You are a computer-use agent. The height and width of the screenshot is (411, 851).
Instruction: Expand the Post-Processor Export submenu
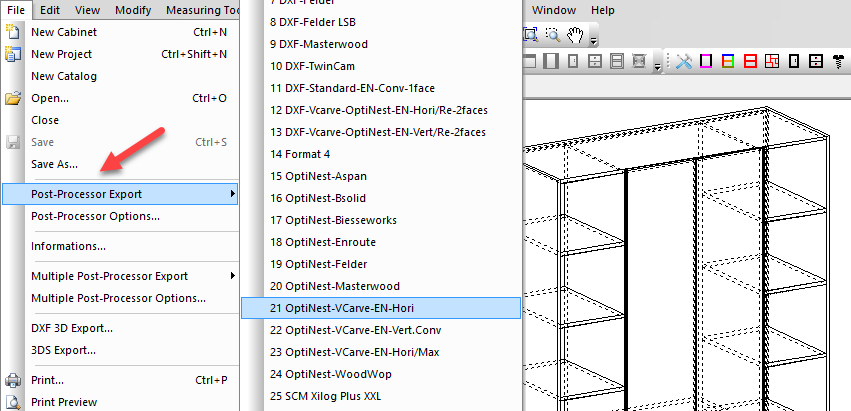tap(120, 194)
